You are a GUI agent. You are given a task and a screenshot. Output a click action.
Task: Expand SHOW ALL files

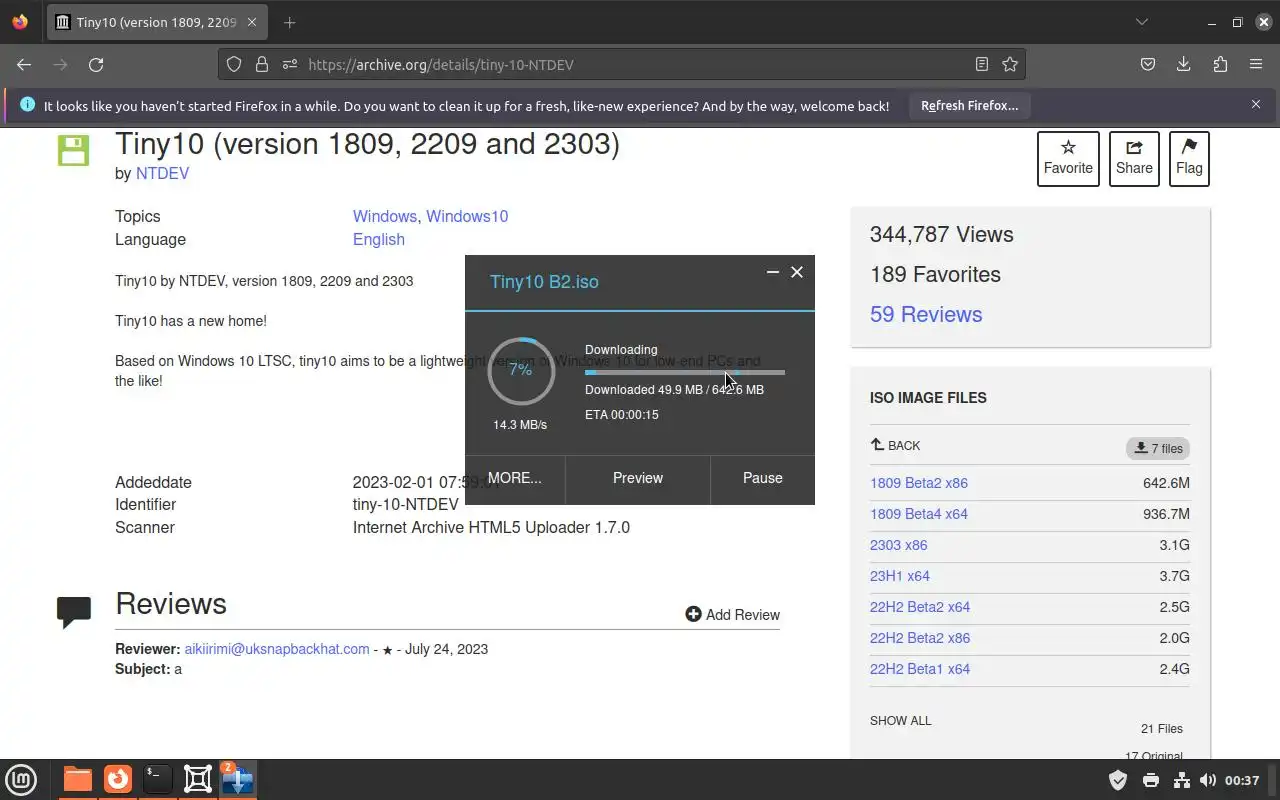(x=900, y=720)
